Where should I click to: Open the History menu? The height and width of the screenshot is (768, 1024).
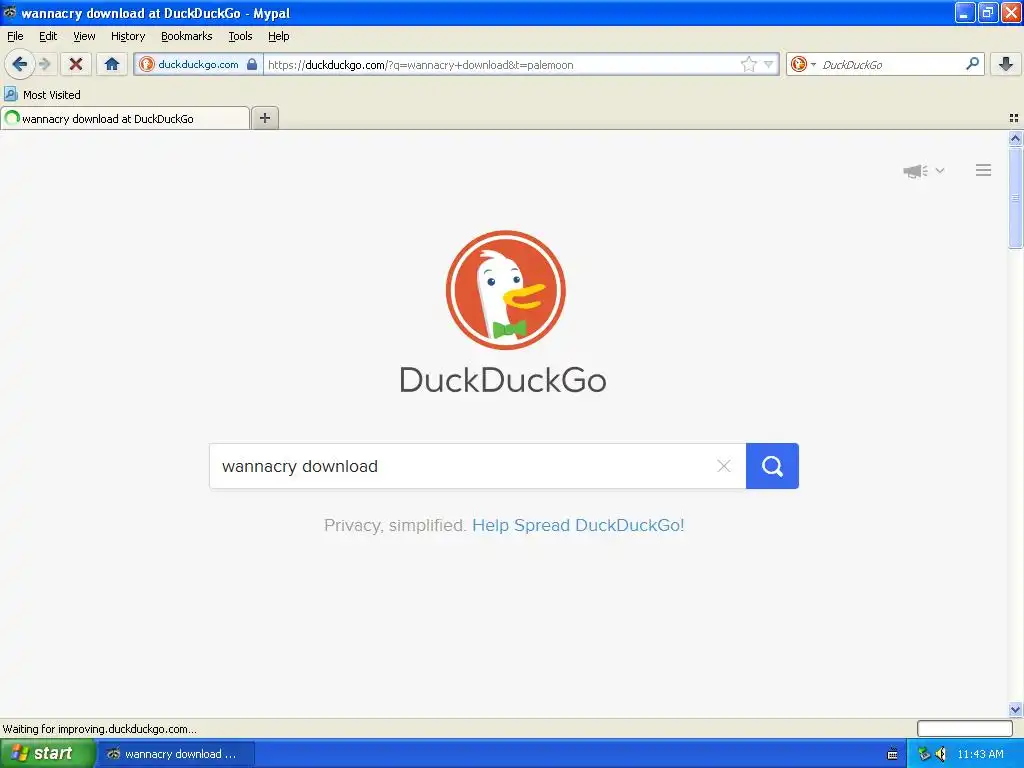click(128, 36)
